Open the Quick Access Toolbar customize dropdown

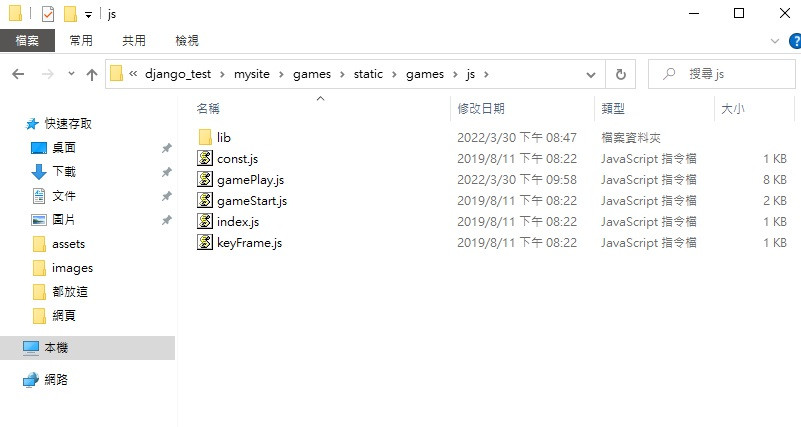[x=88, y=15]
